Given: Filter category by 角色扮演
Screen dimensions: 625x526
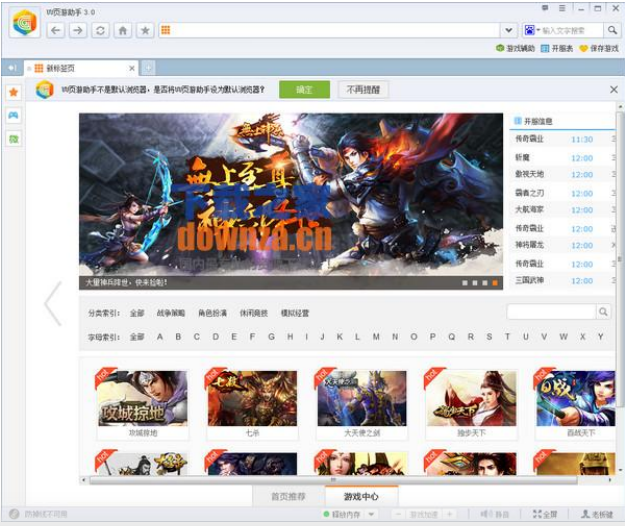Looking at the screenshot, I should [x=212, y=313].
